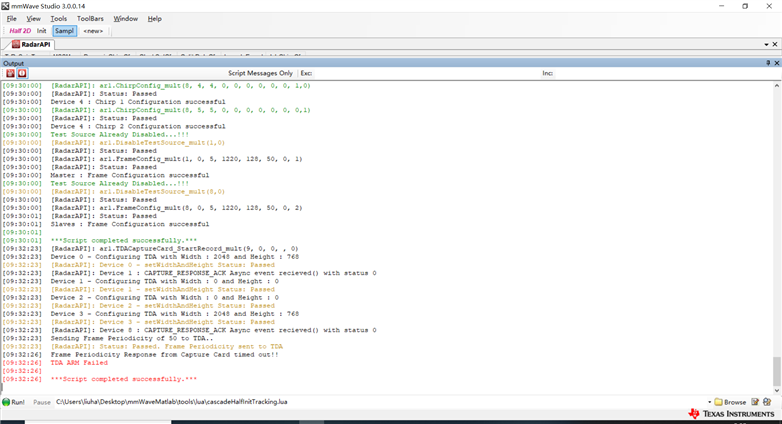Click the Init toolbar button
This screenshot has width=782, height=424.
click(41, 31)
